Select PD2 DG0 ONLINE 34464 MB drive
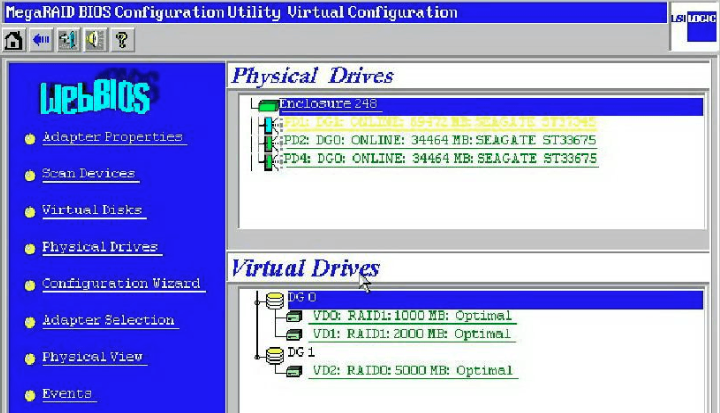The height and width of the screenshot is (413, 720). tap(439, 141)
